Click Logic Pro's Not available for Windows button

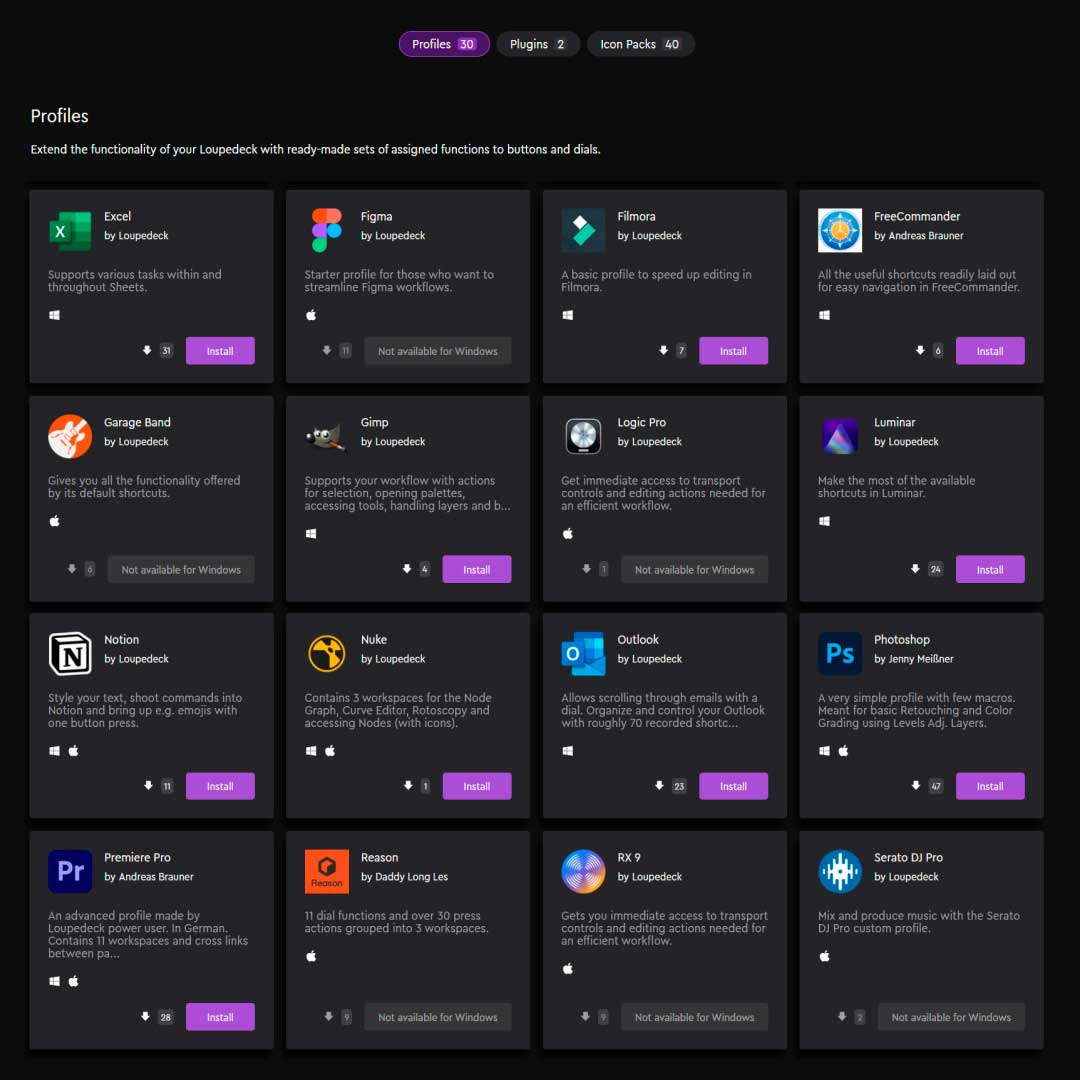click(694, 569)
